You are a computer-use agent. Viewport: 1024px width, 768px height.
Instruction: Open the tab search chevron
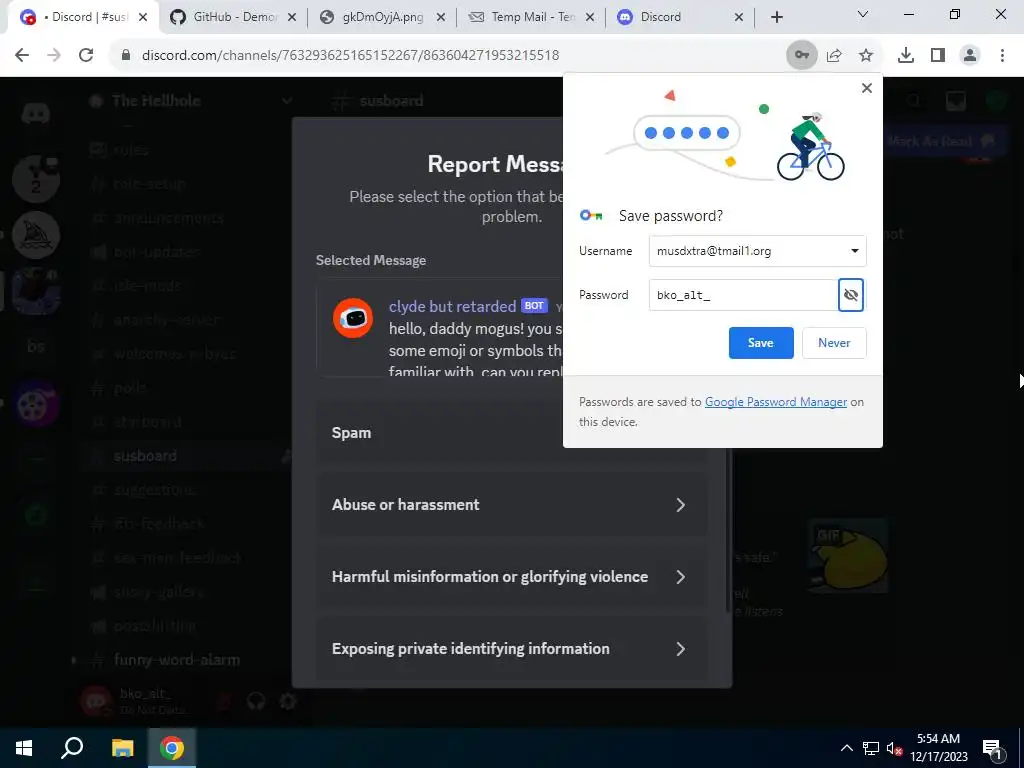pyautogui.click(x=863, y=15)
